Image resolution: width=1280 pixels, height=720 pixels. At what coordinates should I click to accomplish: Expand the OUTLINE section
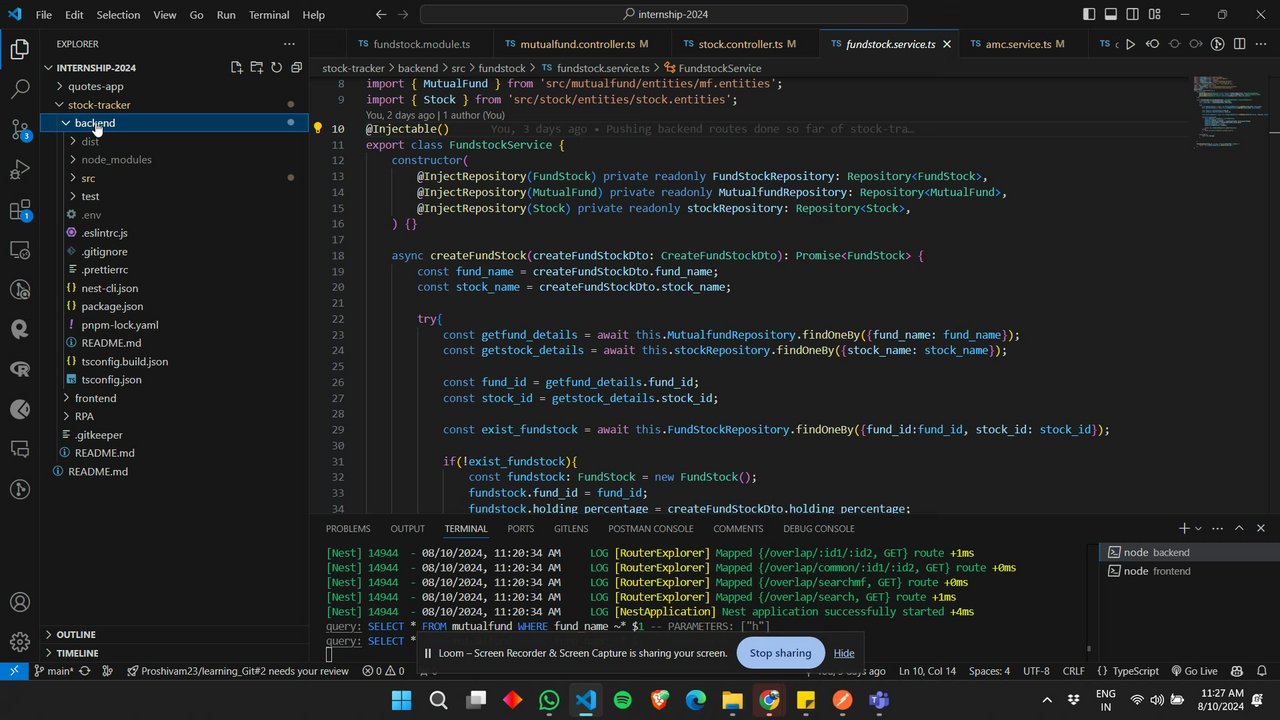[76, 634]
